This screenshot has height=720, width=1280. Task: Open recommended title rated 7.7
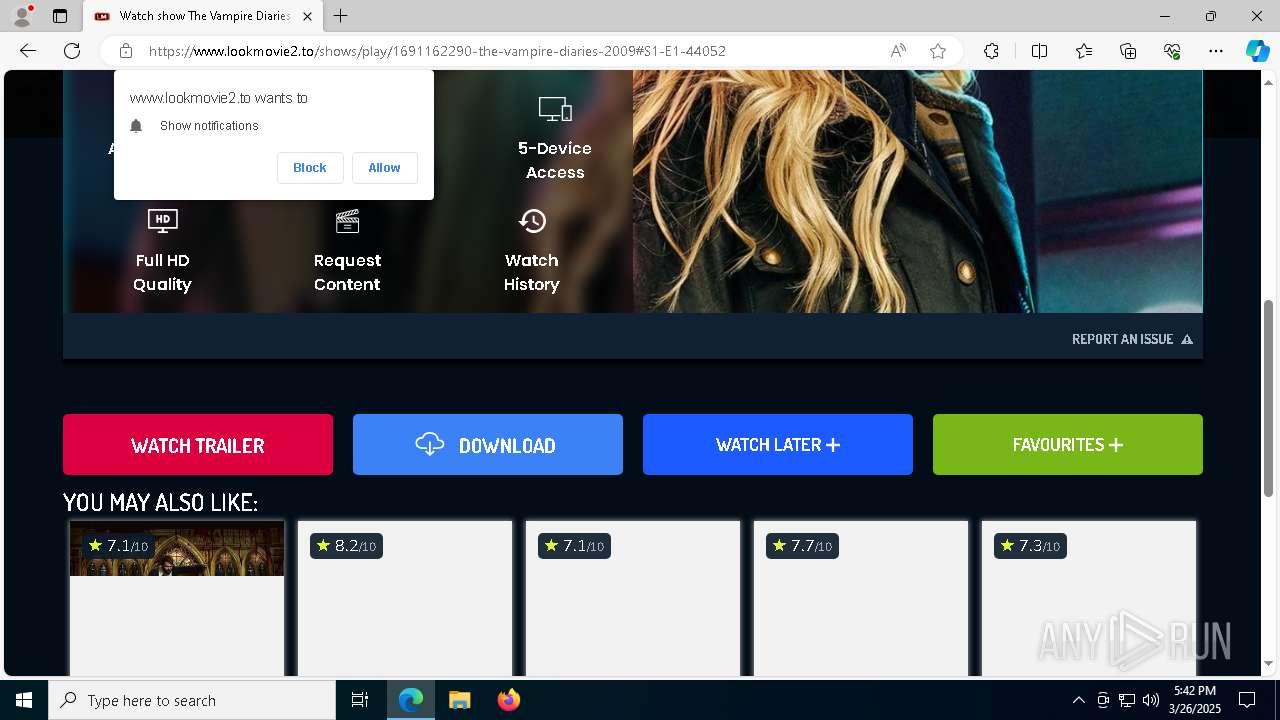point(861,598)
